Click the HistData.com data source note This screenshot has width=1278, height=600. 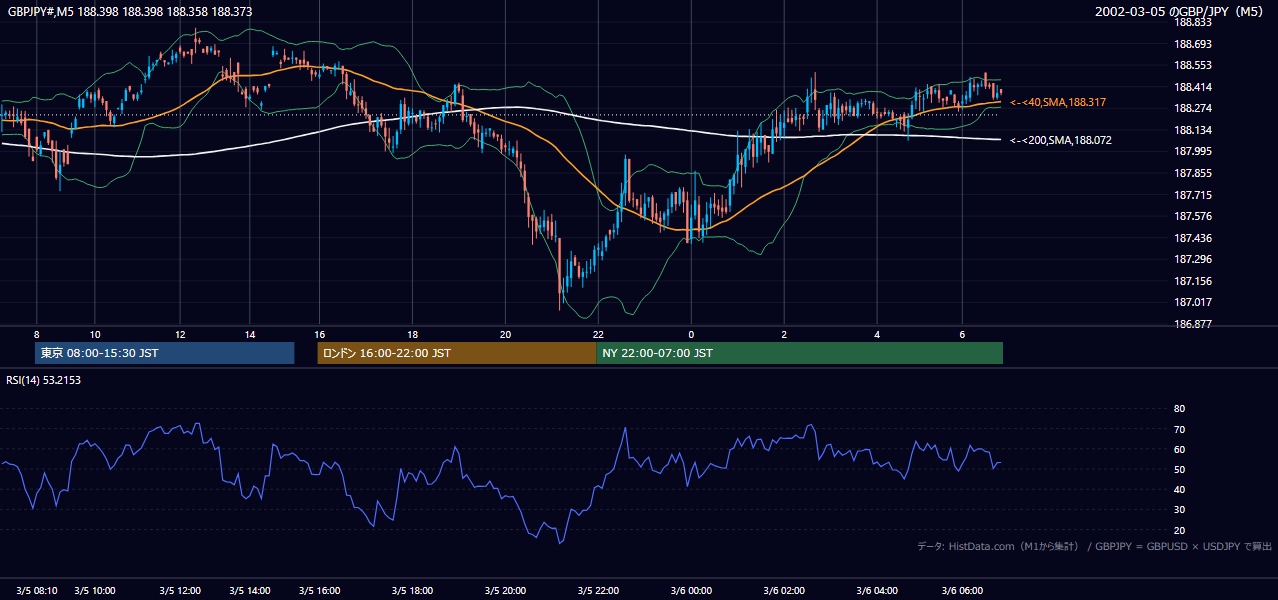1095,546
